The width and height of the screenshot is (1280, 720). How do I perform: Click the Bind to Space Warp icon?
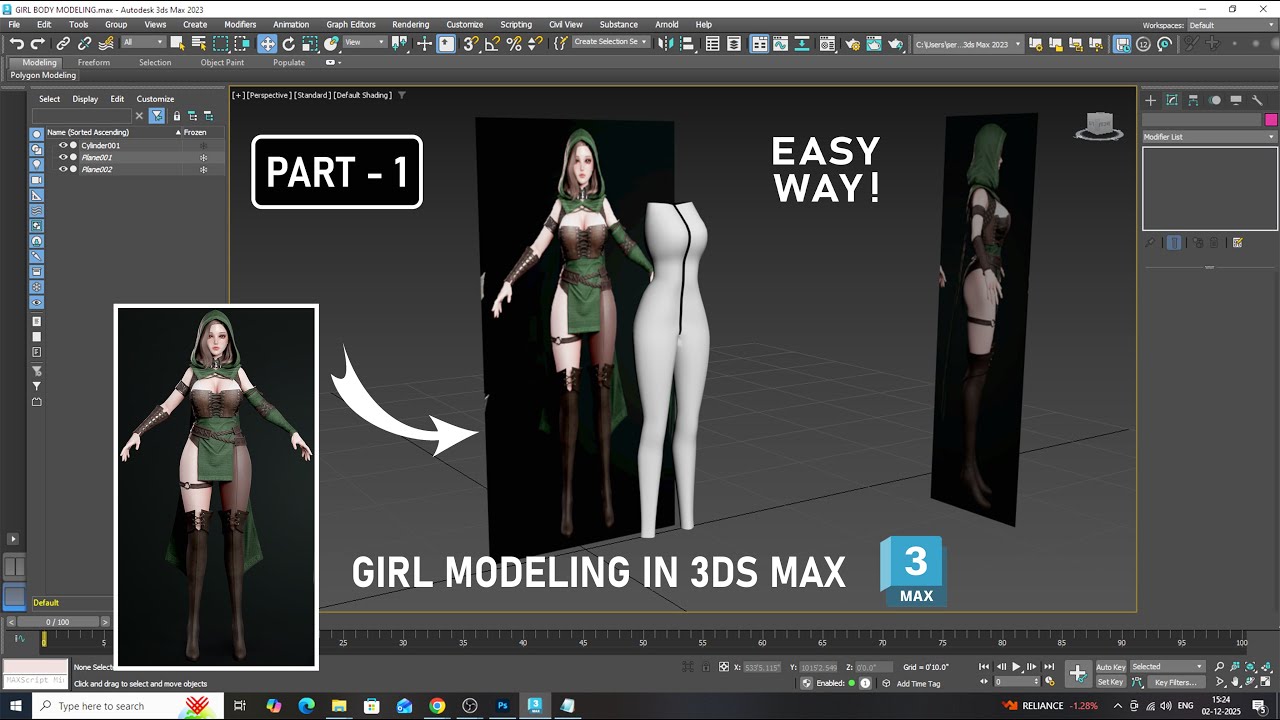[x=106, y=43]
